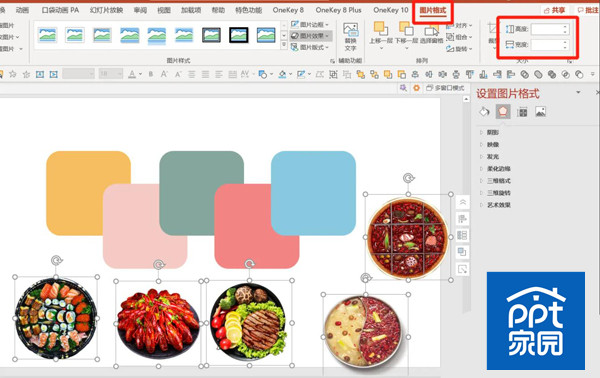Open the OneKey 8 ribbon tab
This screenshot has height=378, width=600.
click(x=288, y=10)
